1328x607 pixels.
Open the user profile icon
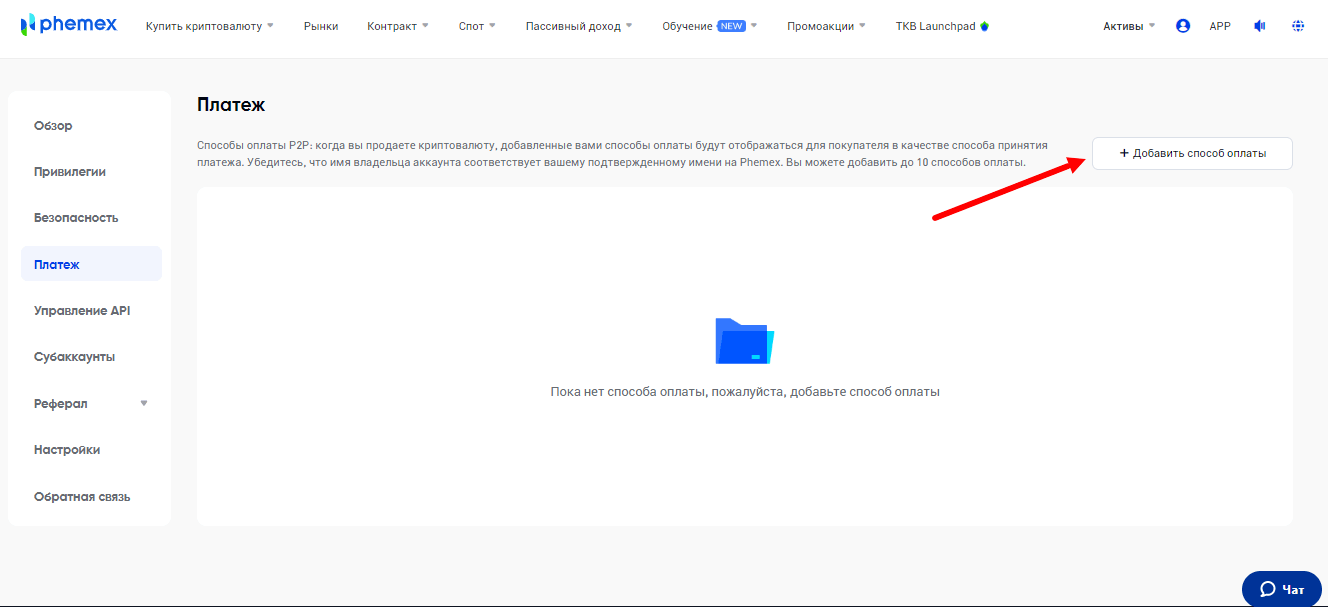click(1183, 26)
